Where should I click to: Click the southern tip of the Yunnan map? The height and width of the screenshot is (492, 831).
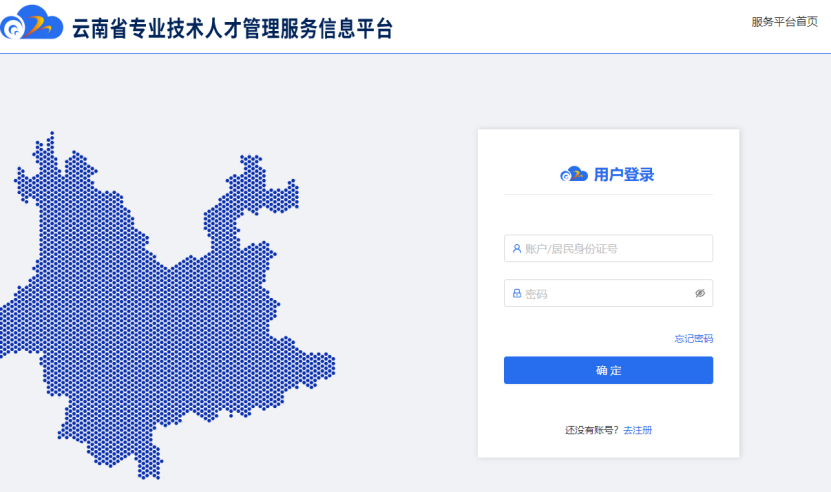coord(148,465)
